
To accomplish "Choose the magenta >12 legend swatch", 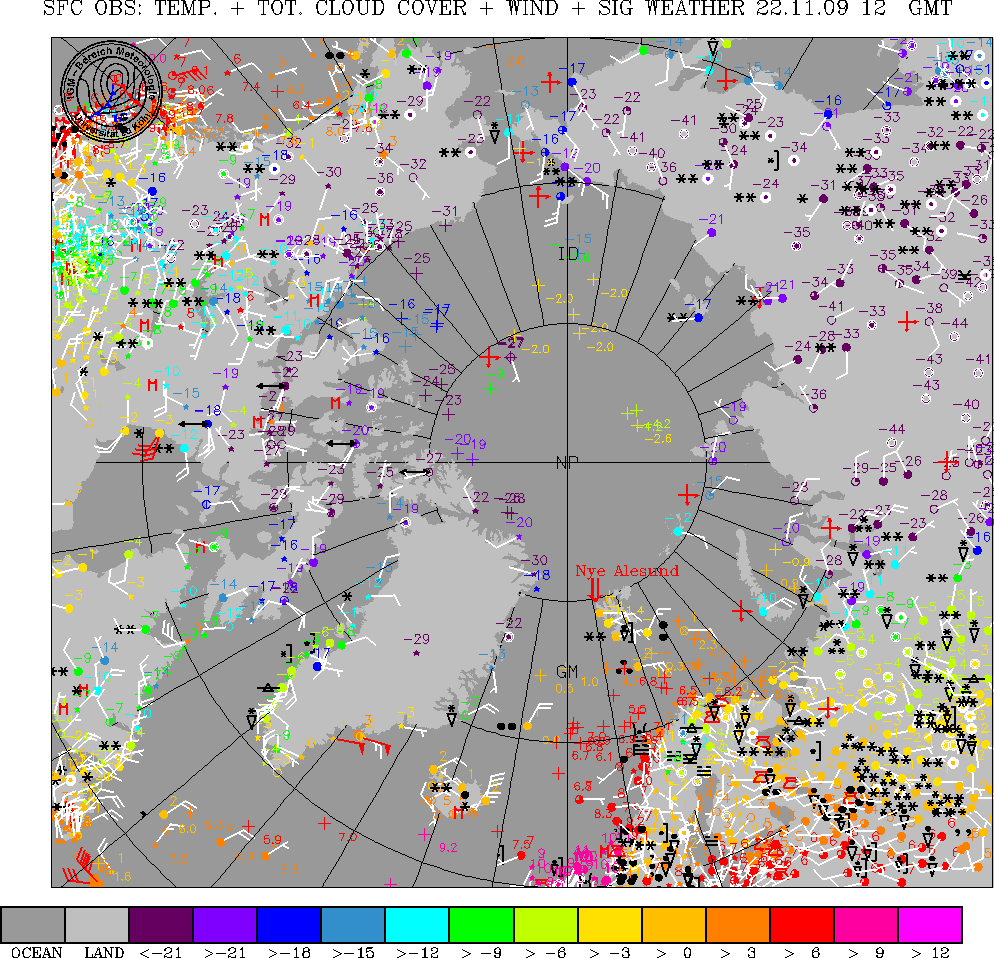I will 929,925.
